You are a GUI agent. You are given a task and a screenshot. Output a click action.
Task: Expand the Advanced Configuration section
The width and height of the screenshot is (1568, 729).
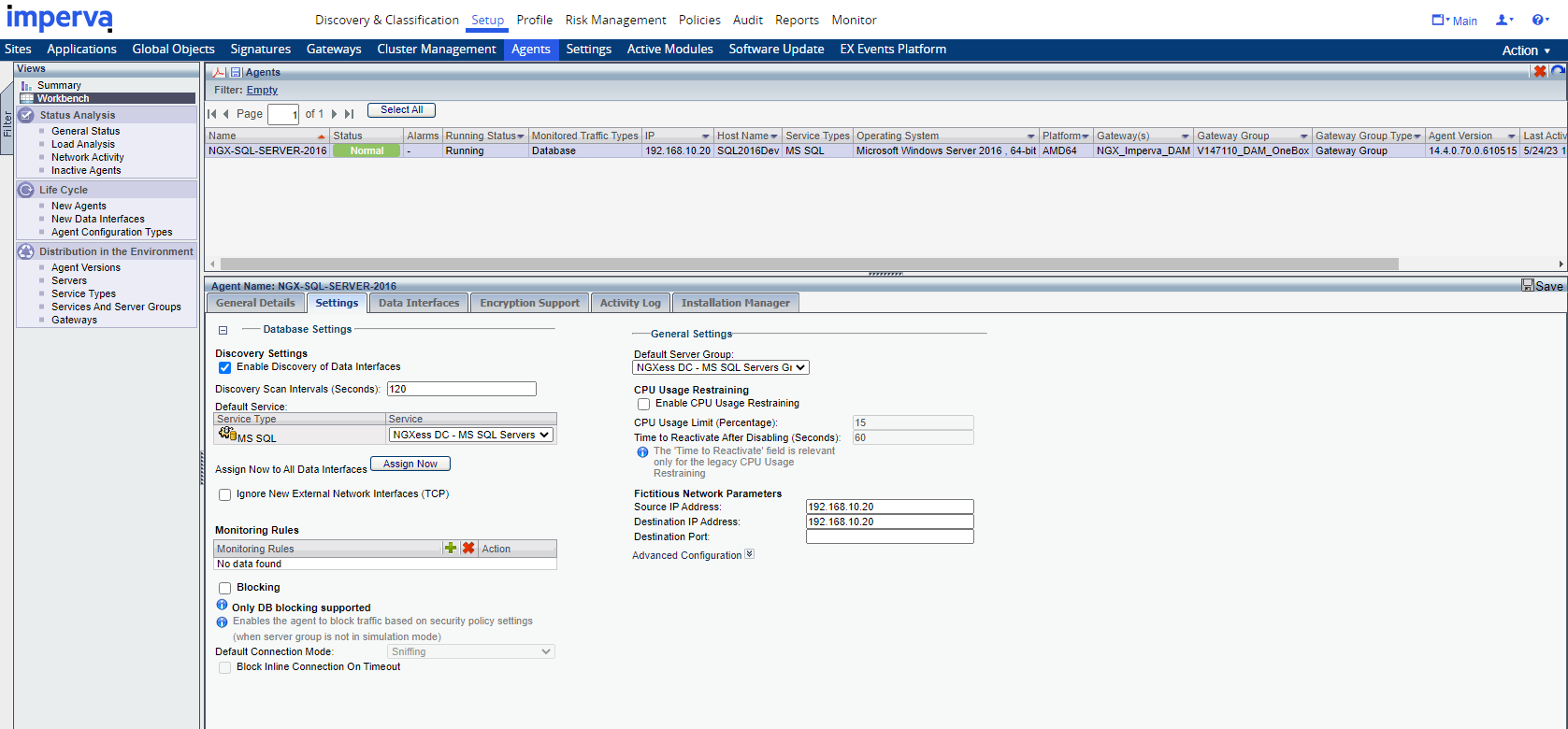click(749, 554)
